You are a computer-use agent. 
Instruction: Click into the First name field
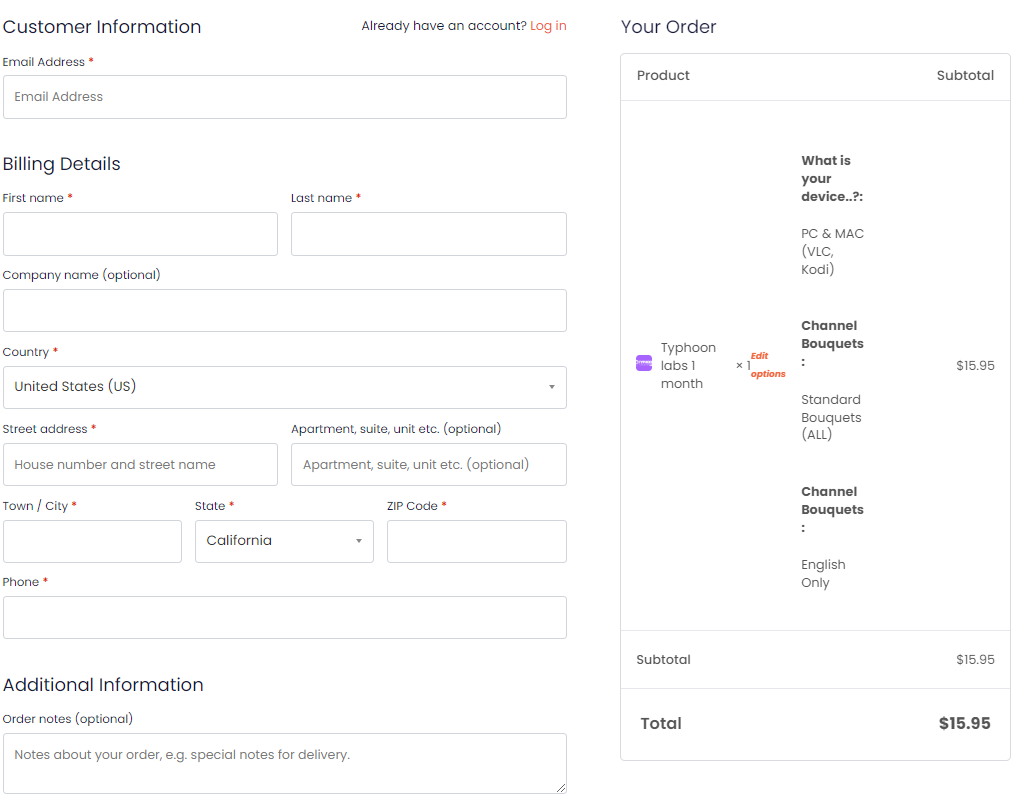point(140,234)
